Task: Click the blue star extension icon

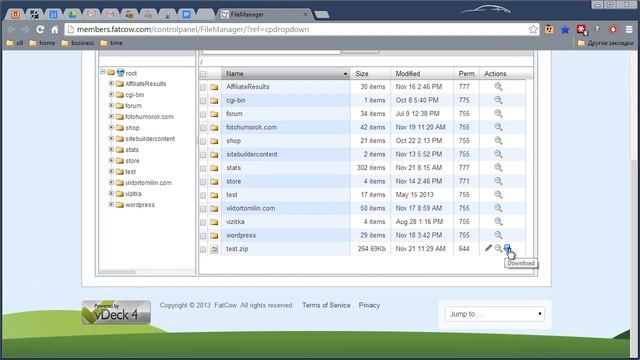Action: [x=565, y=29]
